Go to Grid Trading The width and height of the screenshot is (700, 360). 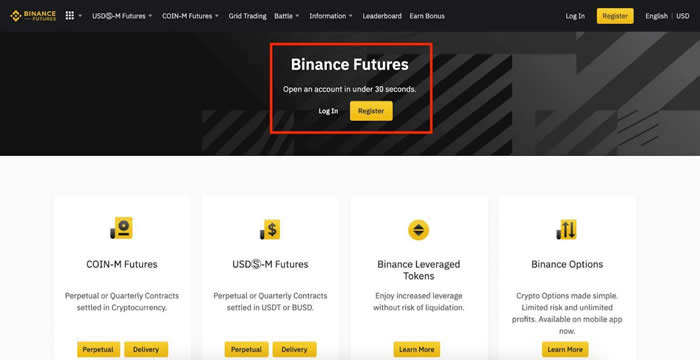(247, 16)
